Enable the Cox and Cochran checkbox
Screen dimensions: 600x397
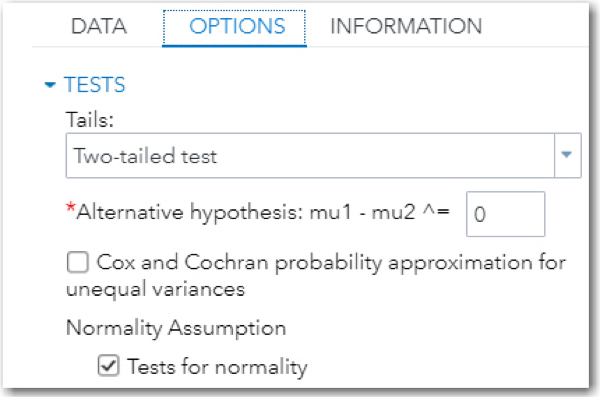[78, 262]
